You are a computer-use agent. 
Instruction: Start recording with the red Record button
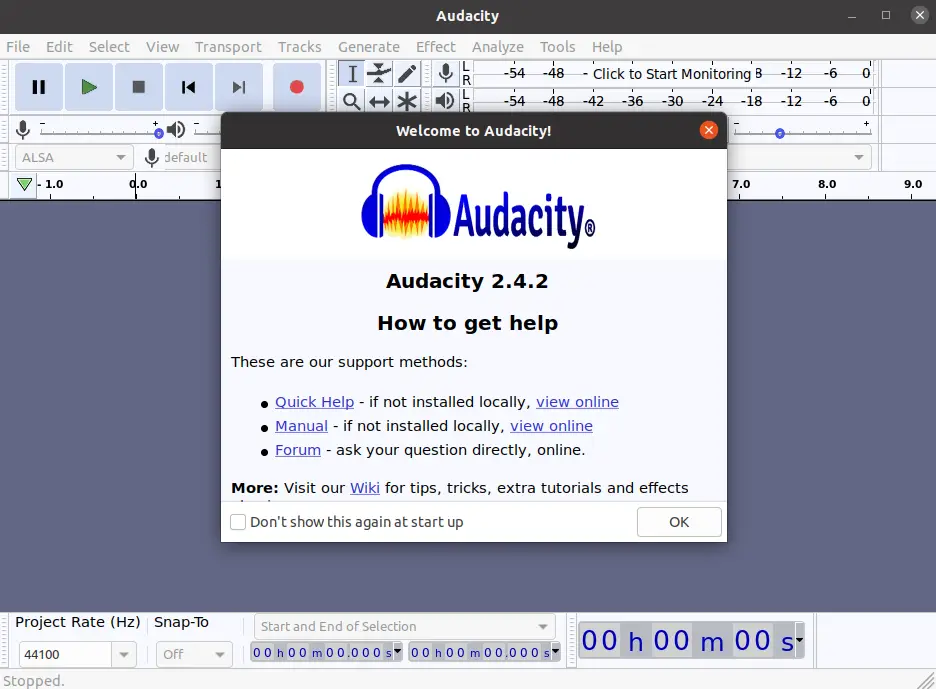click(297, 87)
